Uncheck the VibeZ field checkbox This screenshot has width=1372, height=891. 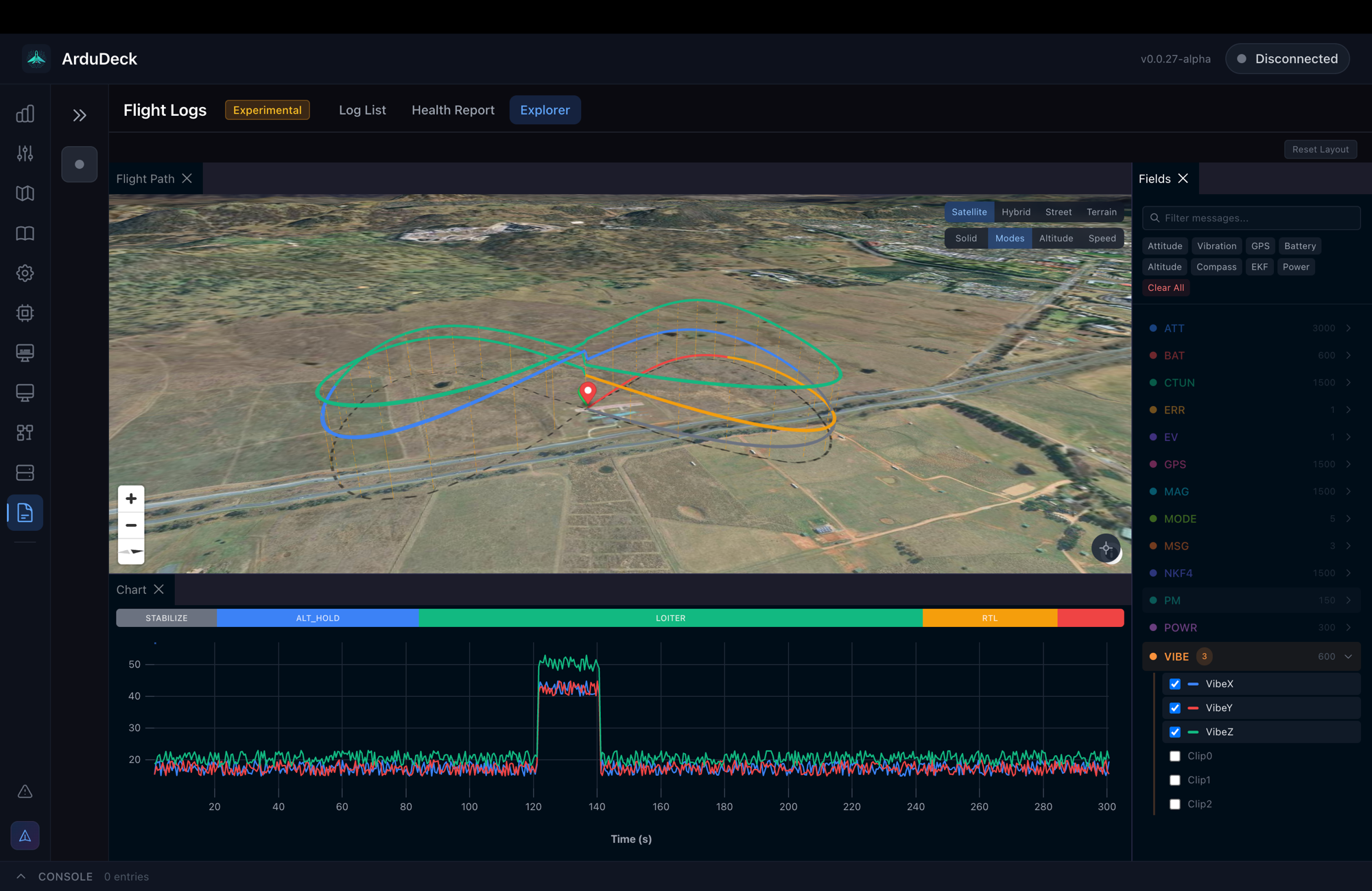1175,732
